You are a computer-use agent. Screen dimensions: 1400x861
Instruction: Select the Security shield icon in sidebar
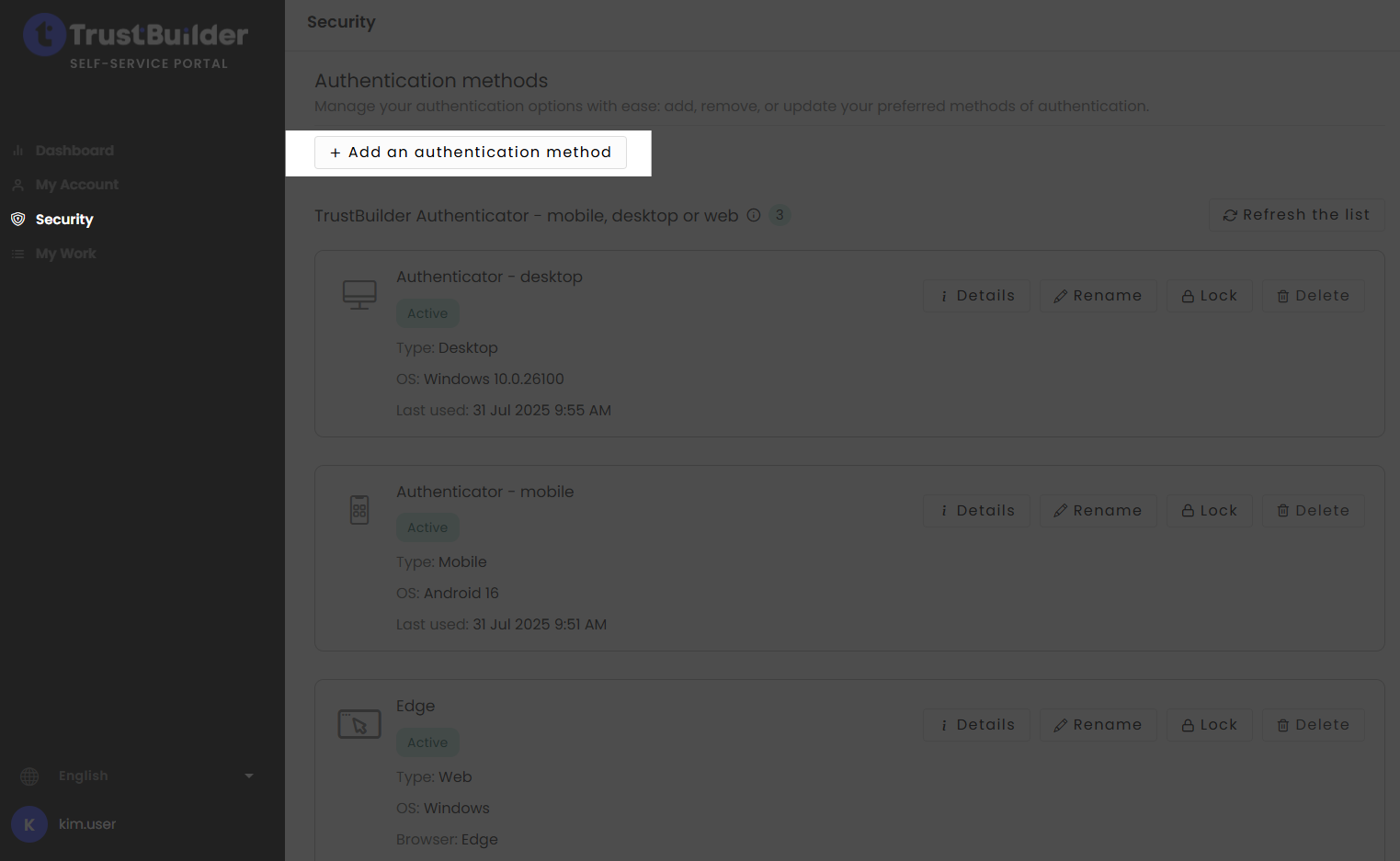coord(18,219)
